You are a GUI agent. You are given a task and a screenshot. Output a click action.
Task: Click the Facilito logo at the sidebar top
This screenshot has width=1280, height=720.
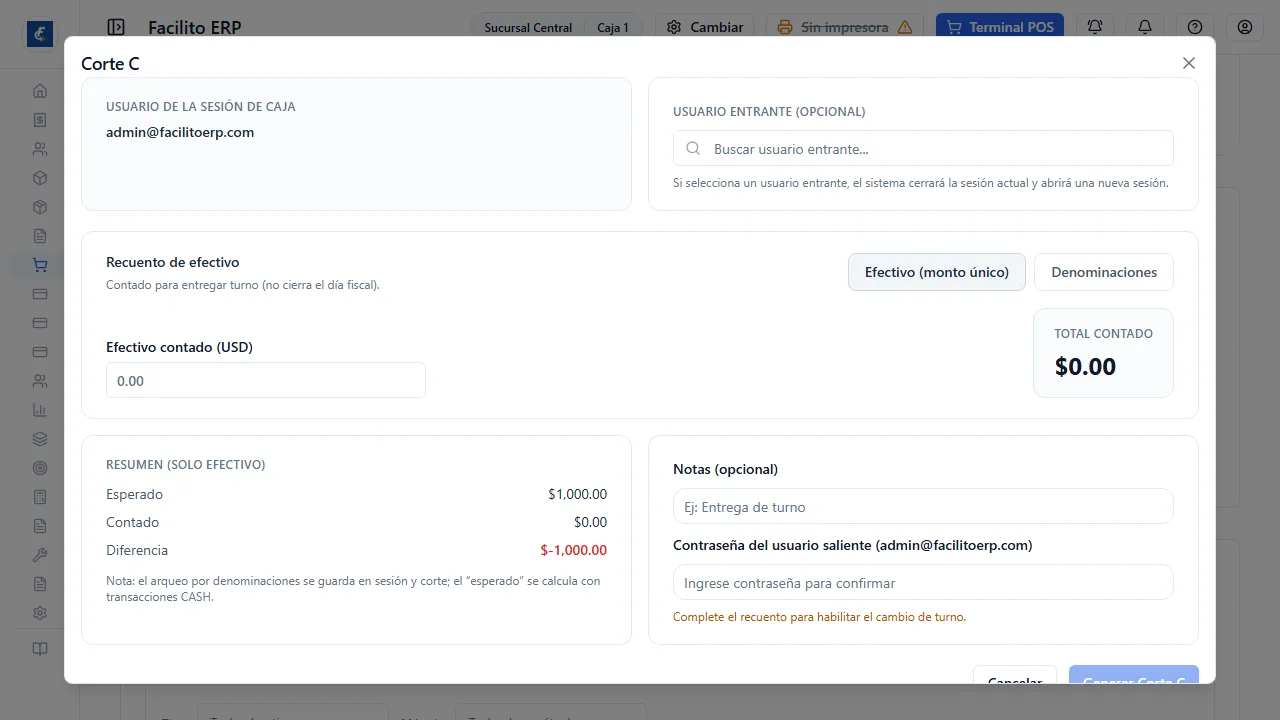coord(40,34)
